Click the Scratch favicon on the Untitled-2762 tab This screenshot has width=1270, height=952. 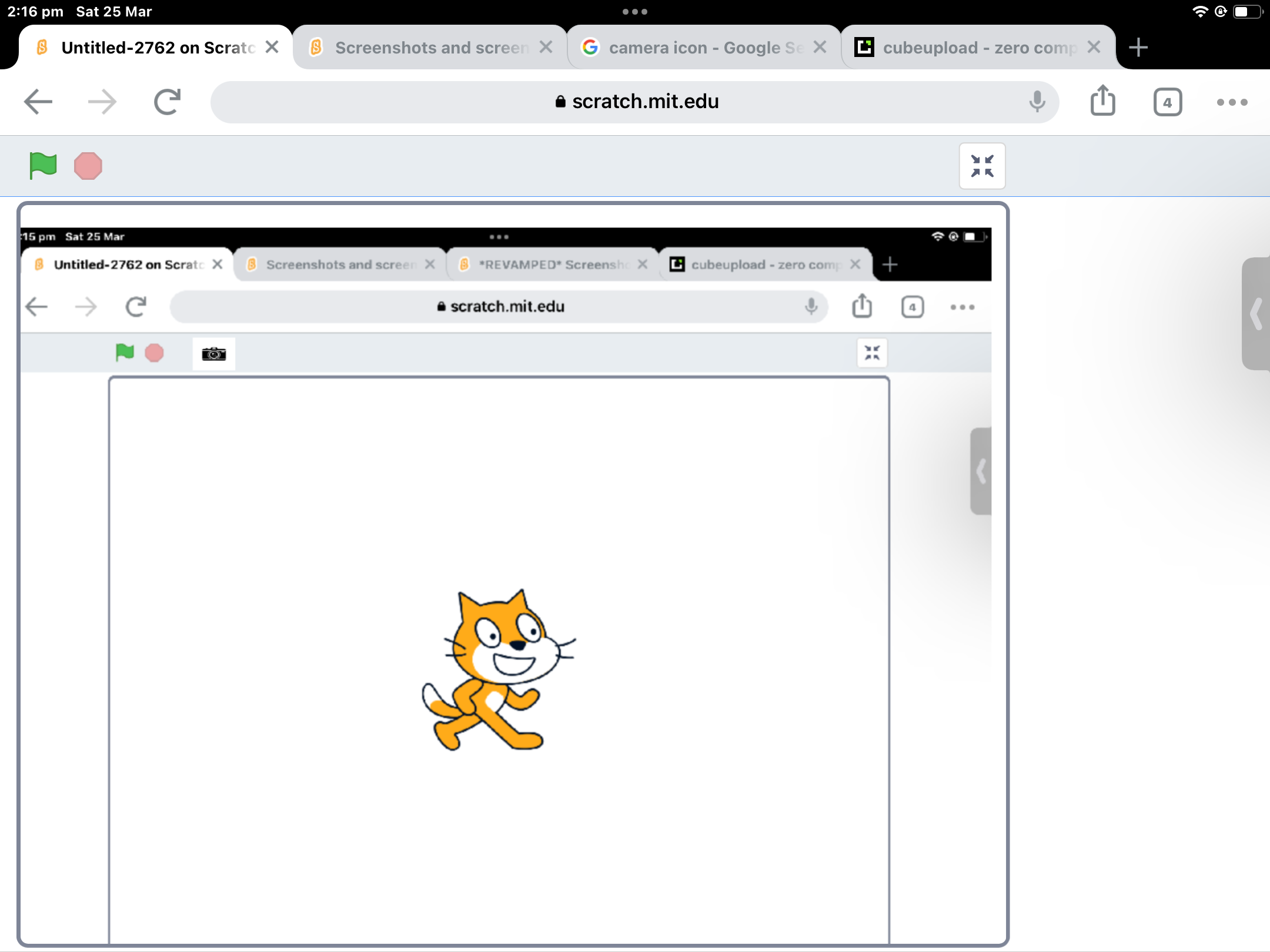click(x=41, y=46)
